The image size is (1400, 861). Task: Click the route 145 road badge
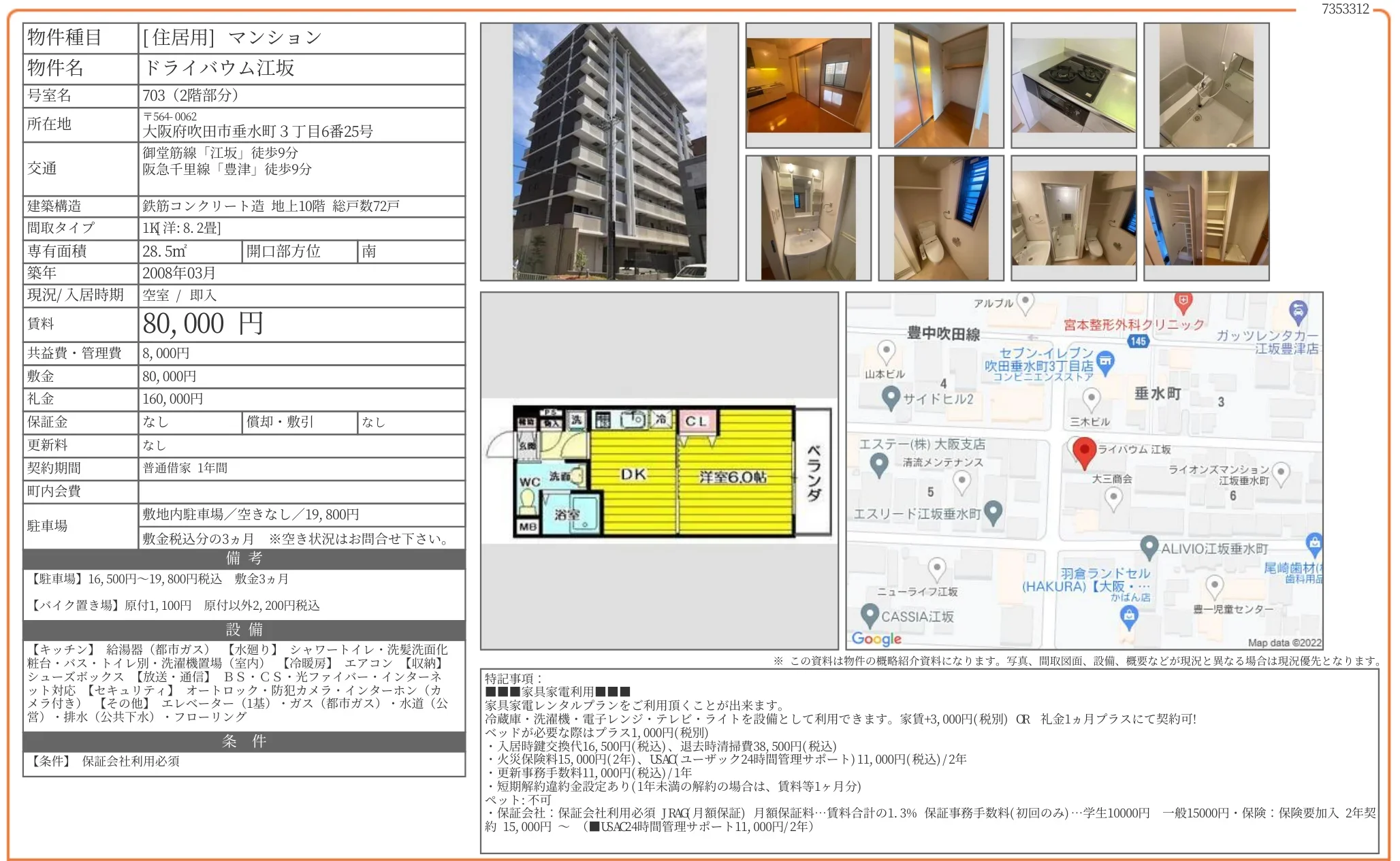point(1138,341)
